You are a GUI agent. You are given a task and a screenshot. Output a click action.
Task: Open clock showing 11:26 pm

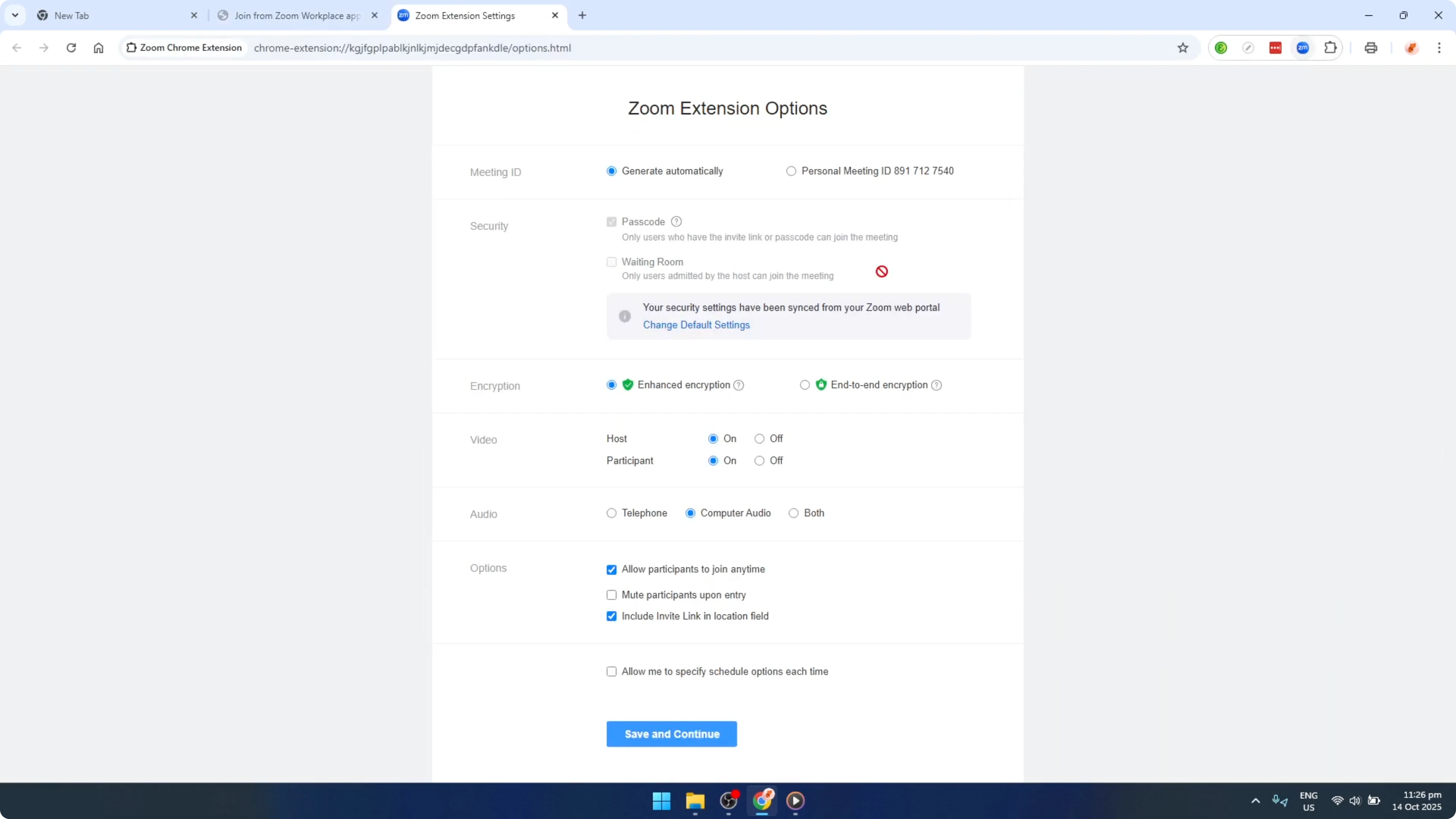1417,801
